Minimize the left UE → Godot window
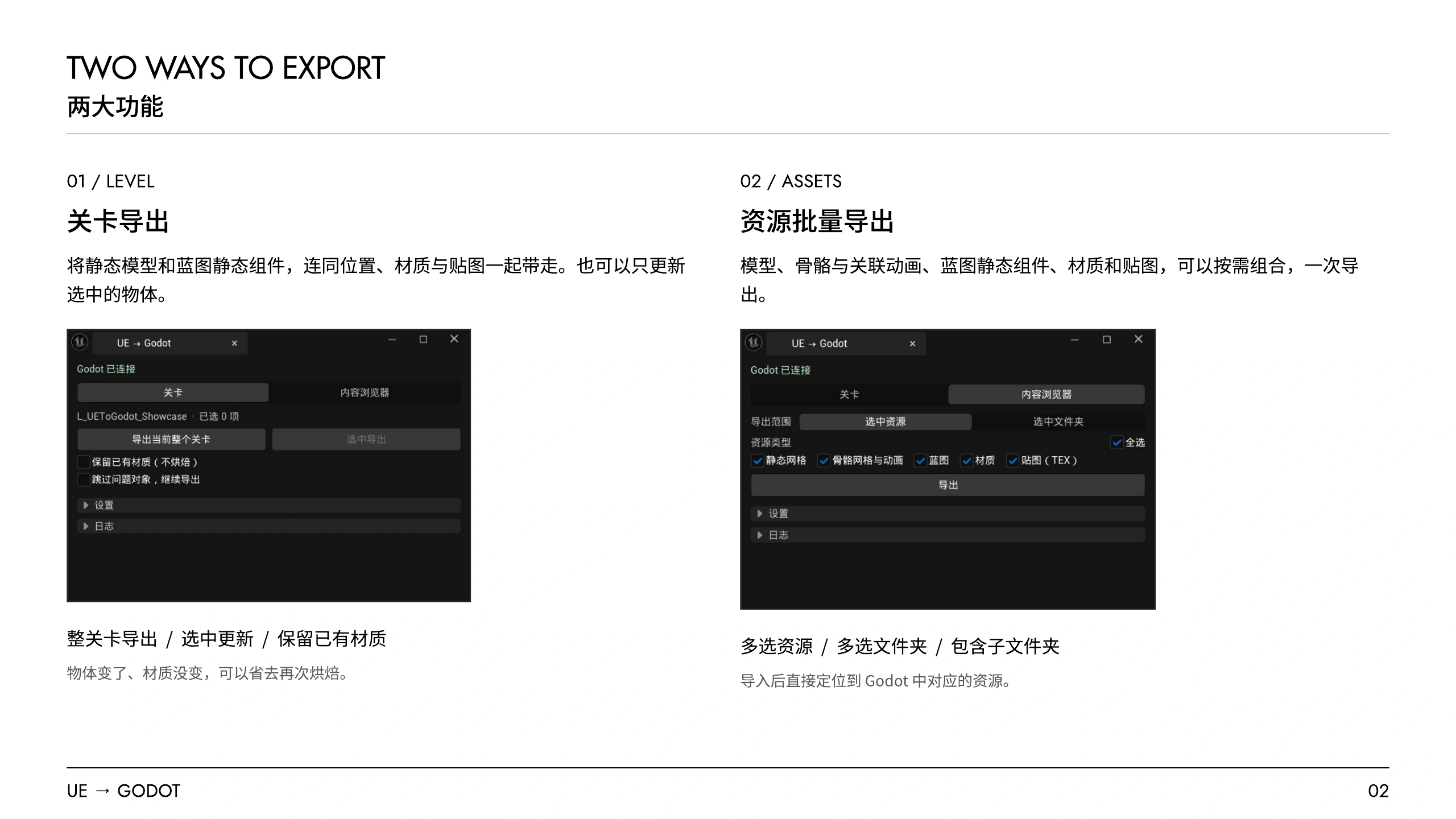Screen dimensions: 1456x819 tap(392, 340)
